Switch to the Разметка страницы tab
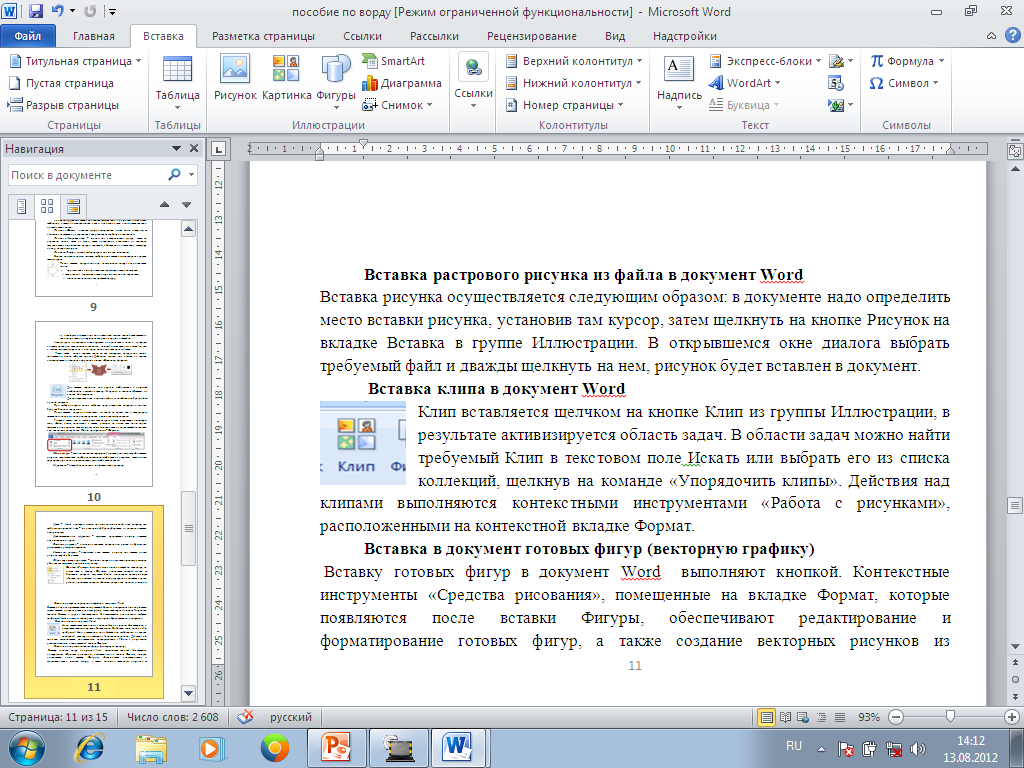The image size is (1024, 768). pos(263,36)
